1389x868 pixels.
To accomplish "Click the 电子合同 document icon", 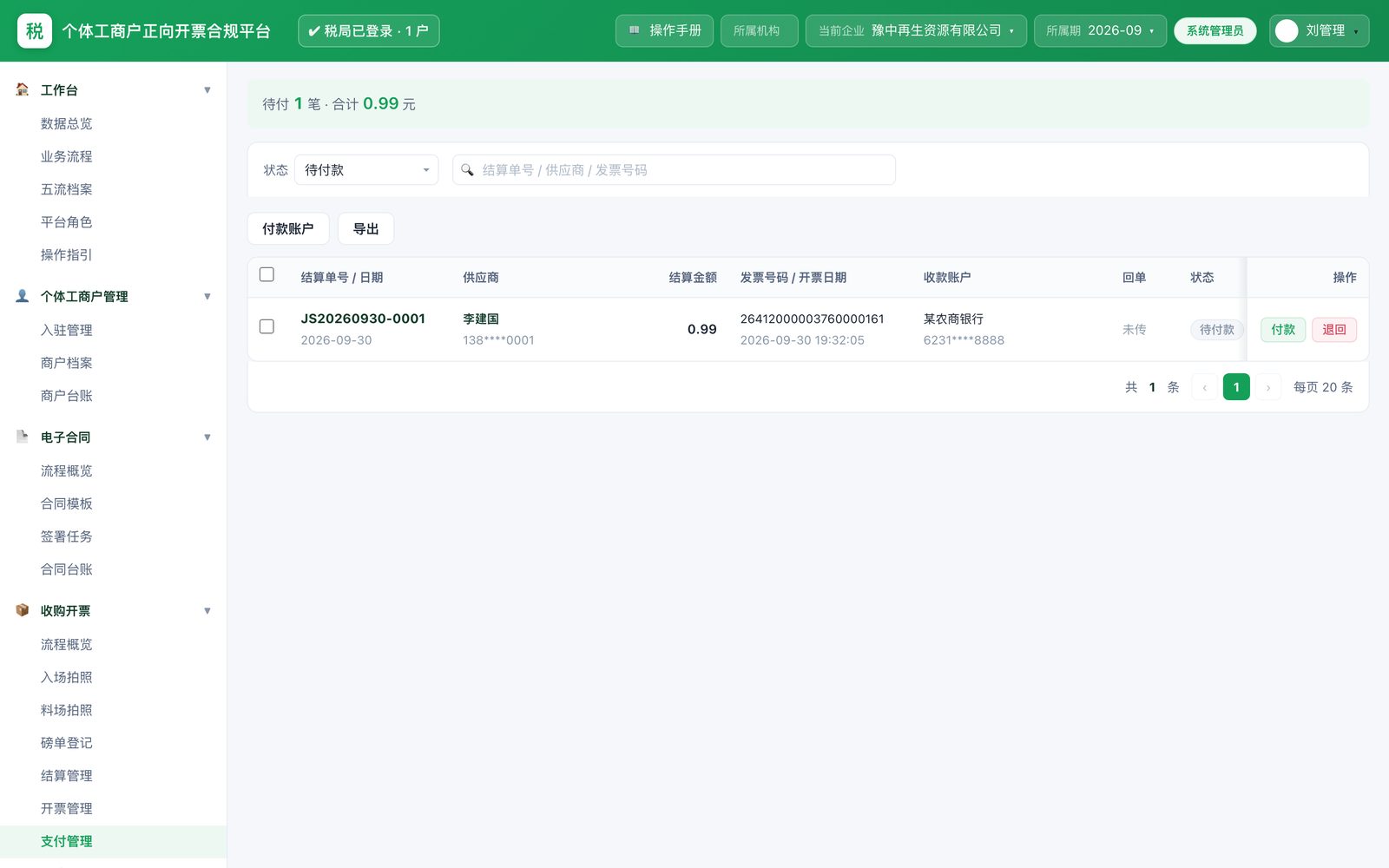I will [23, 437].
